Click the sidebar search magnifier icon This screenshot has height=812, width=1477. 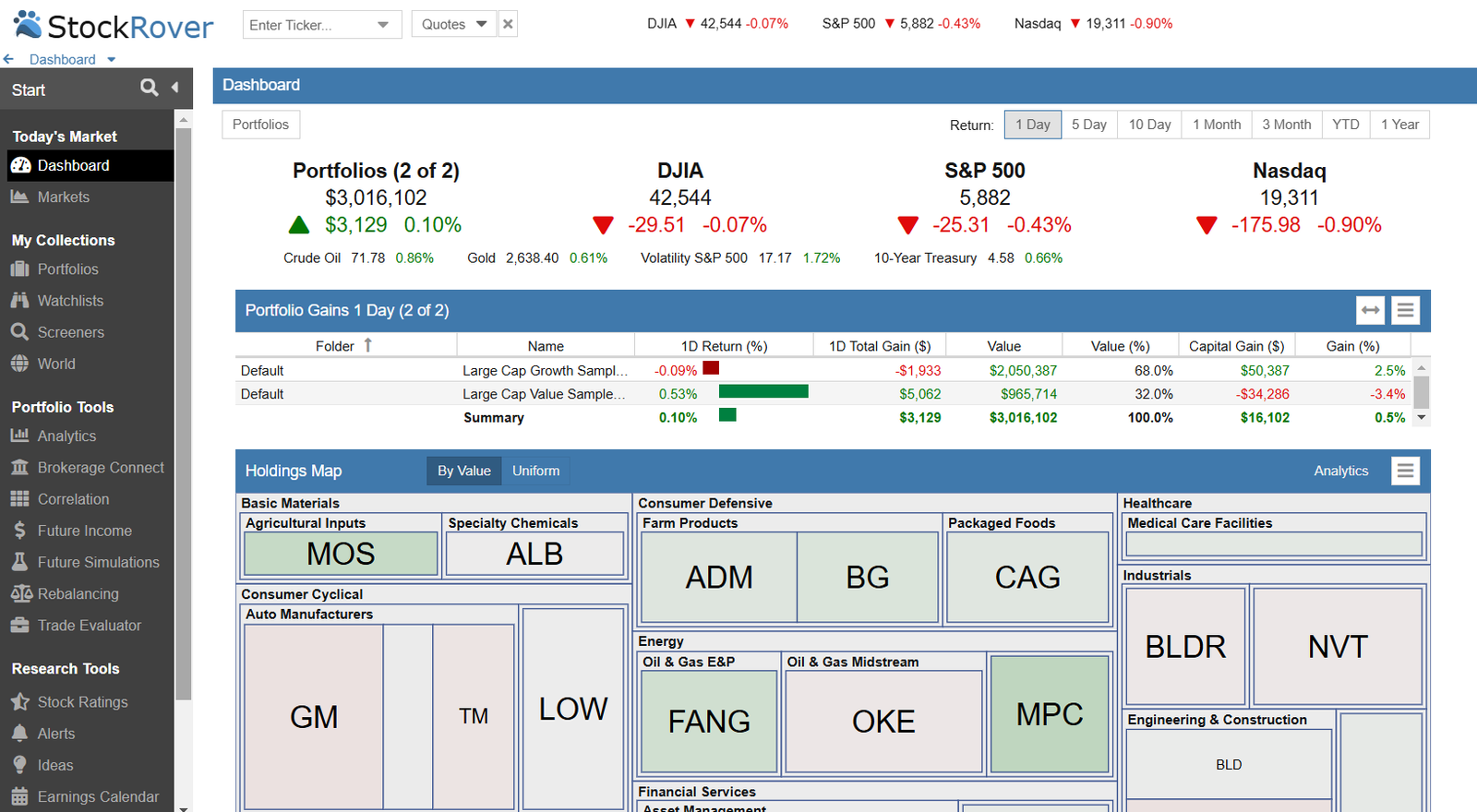click(x=149, y=88)
